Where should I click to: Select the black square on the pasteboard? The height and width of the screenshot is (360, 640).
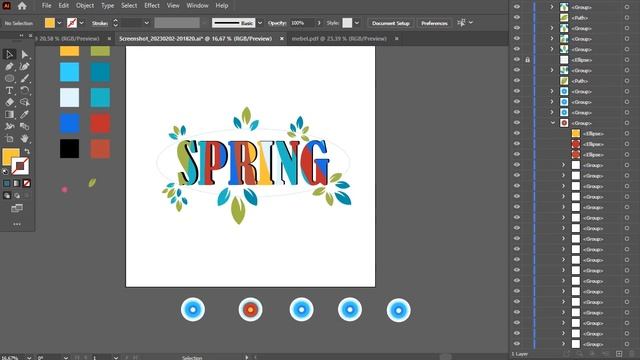(x=69, y=148)
